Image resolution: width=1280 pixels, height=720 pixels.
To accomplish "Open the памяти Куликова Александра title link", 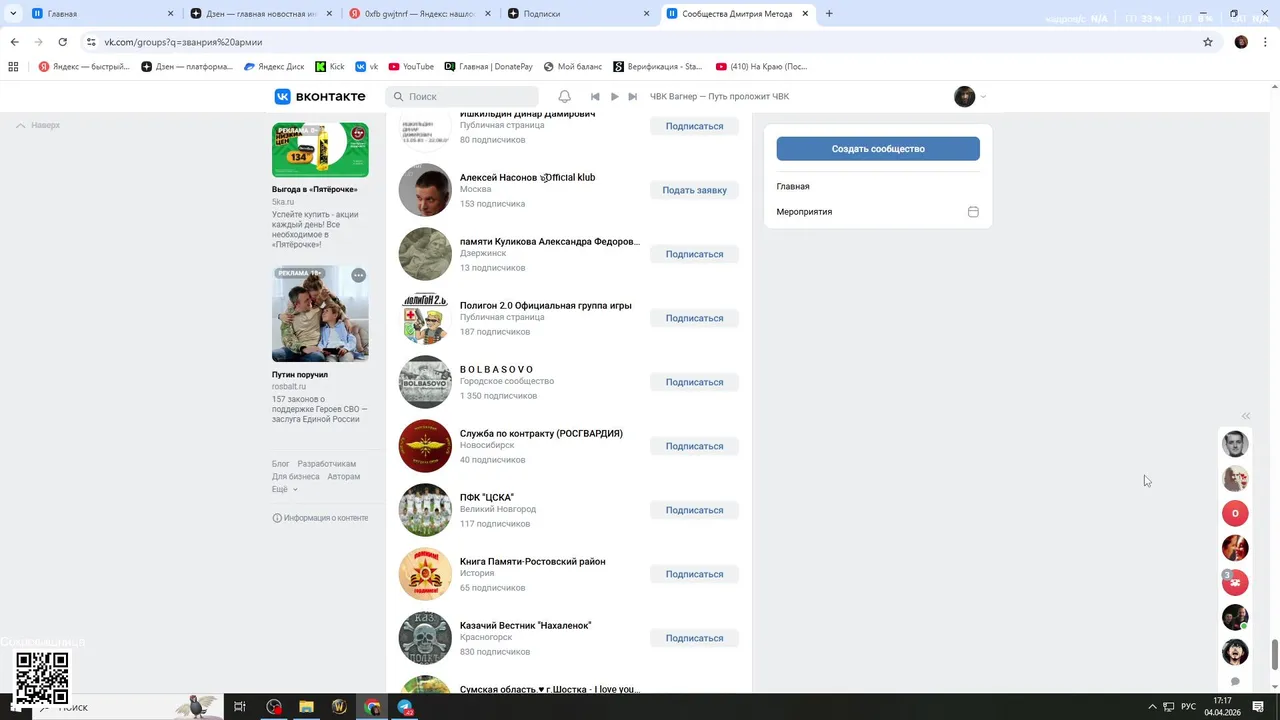I will (549, 242).
